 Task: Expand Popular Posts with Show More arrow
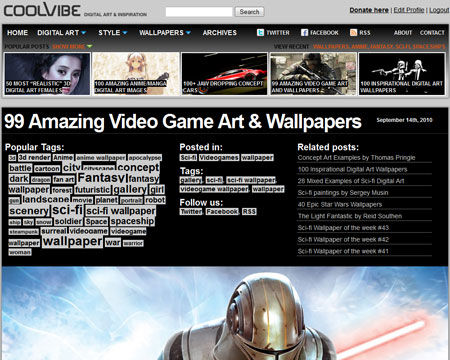click(x=90, y=46)
